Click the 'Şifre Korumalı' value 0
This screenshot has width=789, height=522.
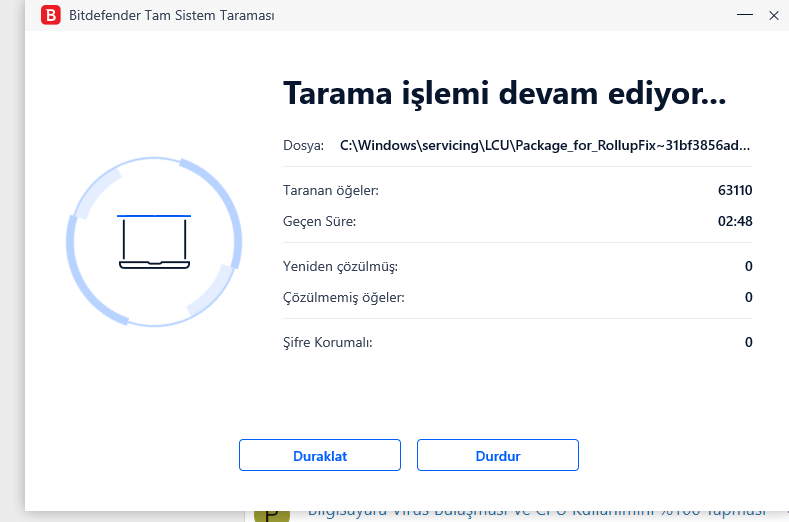(x=749, y=343)
